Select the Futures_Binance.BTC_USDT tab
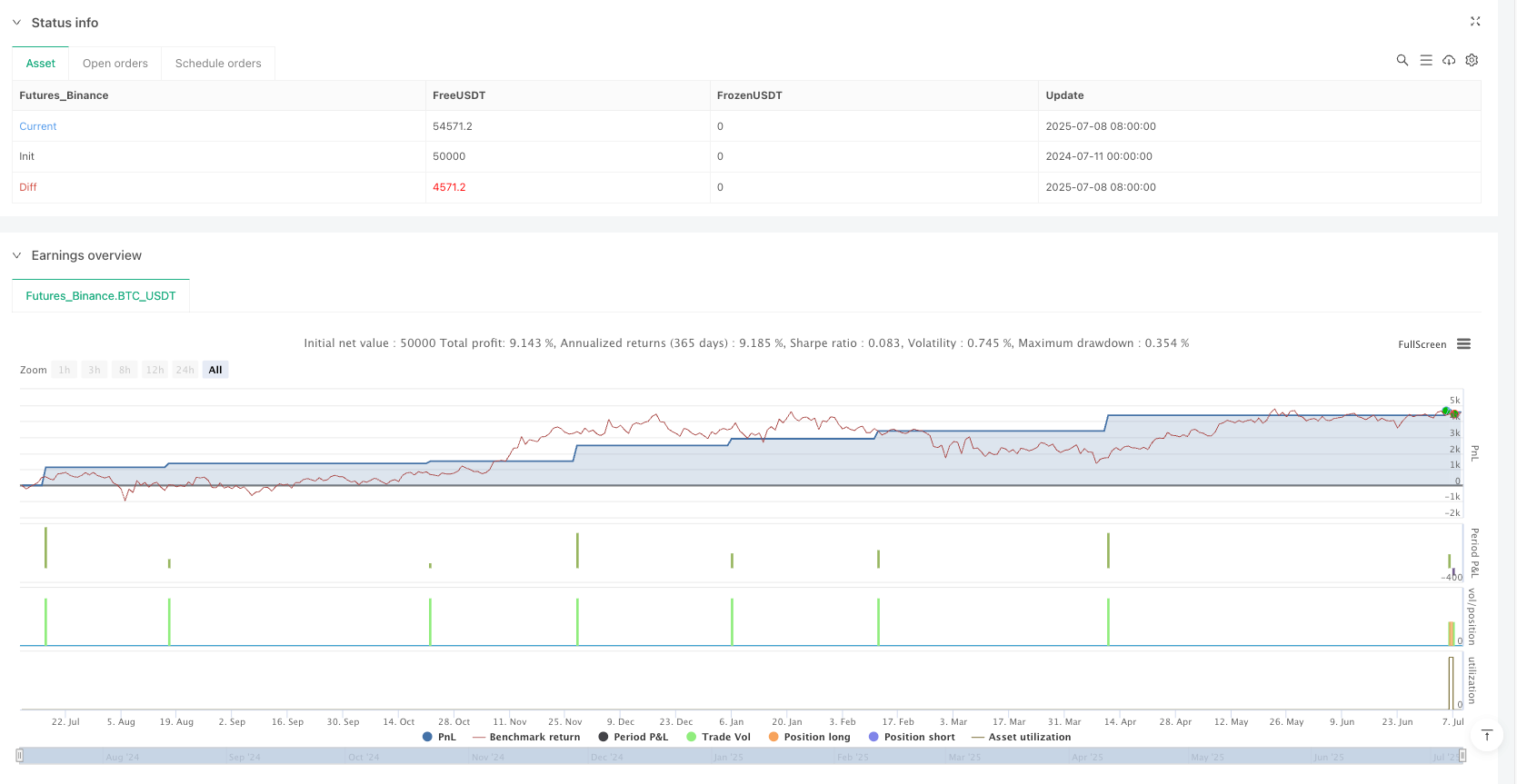The width and height of the screenshot is (1517, 784). 101,296
